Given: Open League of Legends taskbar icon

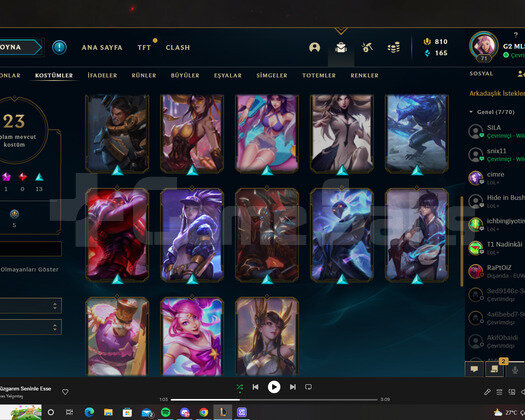Looking at the screenshot, I should pyautogui.click(x=223, y=412).
